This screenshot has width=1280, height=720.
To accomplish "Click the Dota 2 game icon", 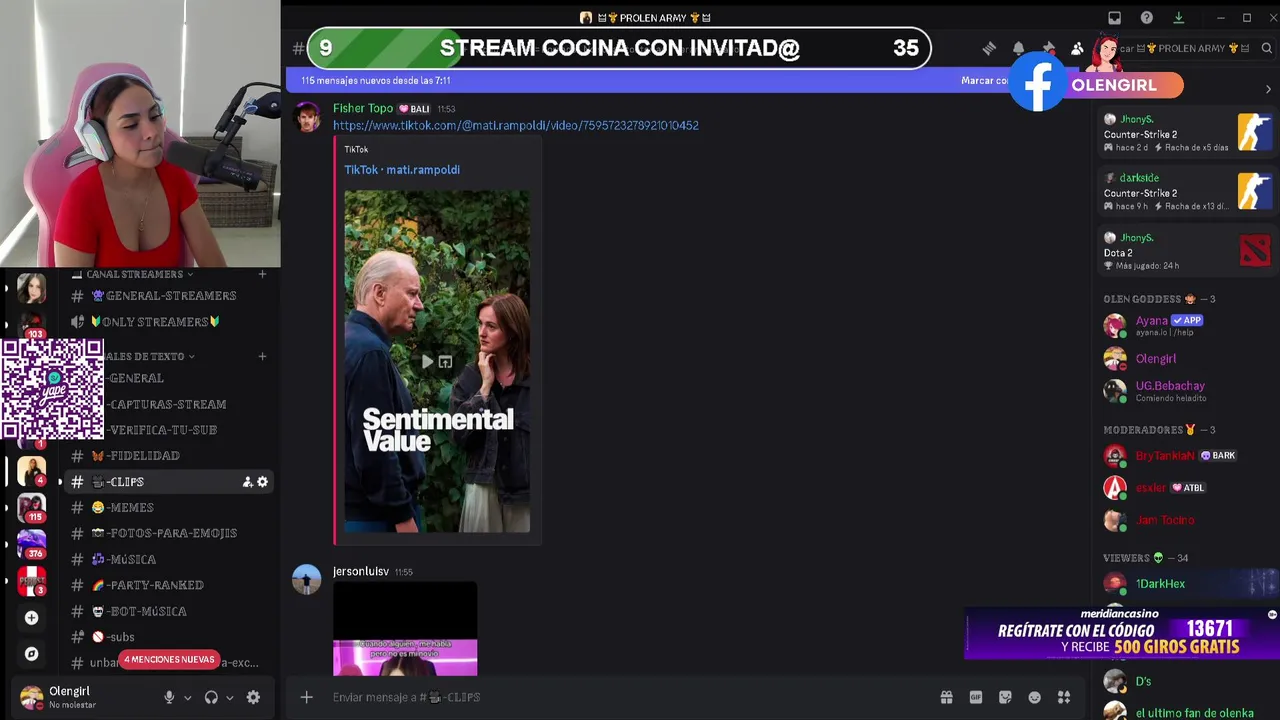I will [1254, 250].
